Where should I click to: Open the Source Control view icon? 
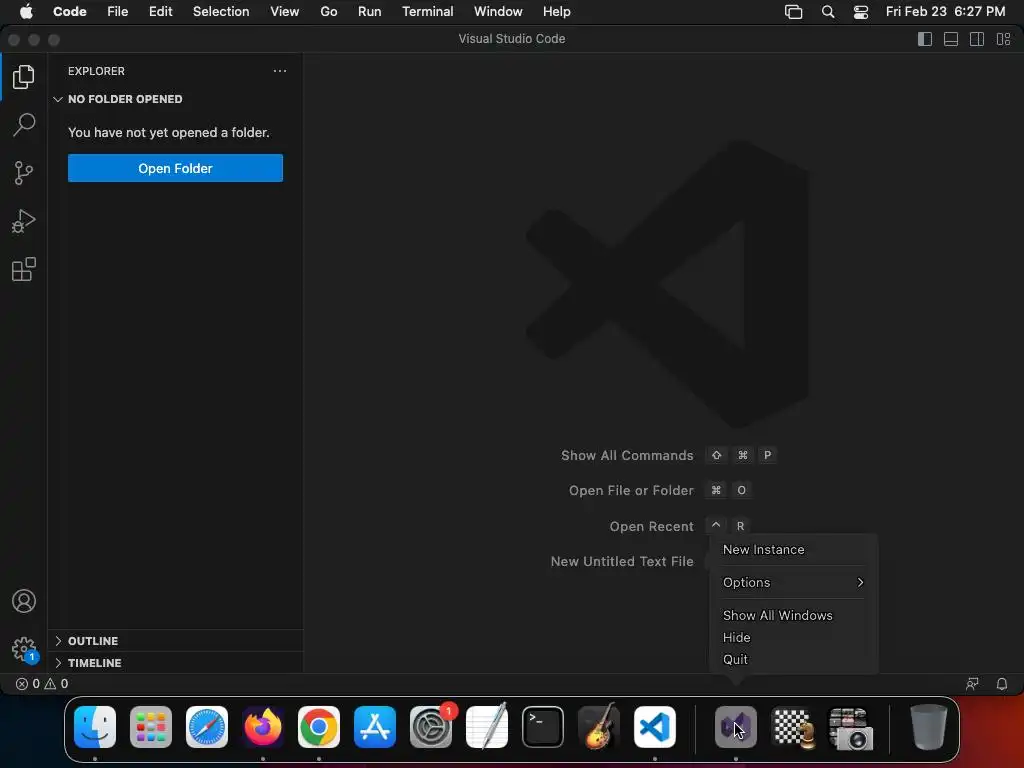click(x=24, y=173)
